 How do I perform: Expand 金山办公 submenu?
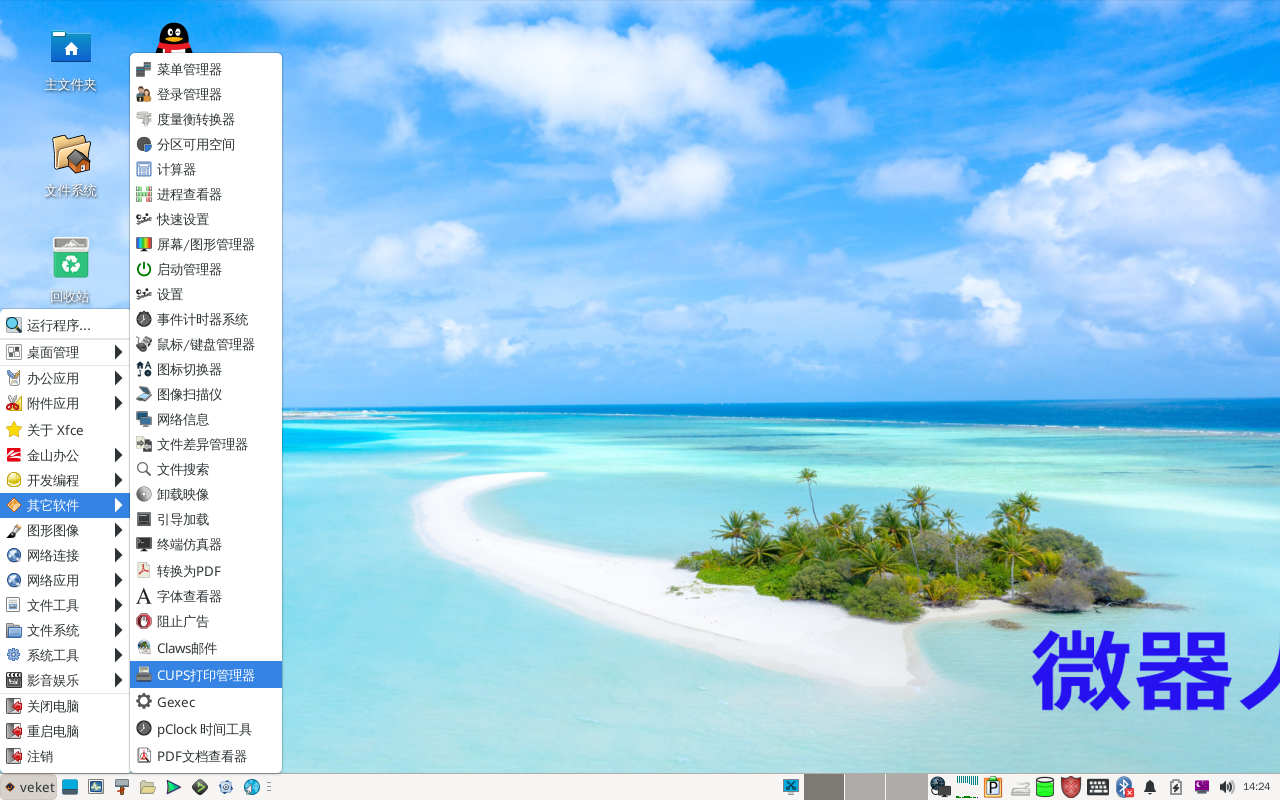pos(65,455)
